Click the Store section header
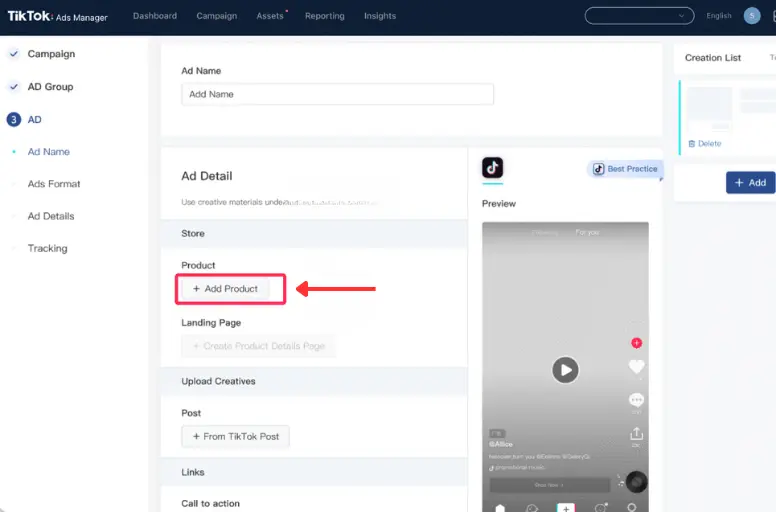The width and height of the screenshot is (776, 512). [314, 233]
